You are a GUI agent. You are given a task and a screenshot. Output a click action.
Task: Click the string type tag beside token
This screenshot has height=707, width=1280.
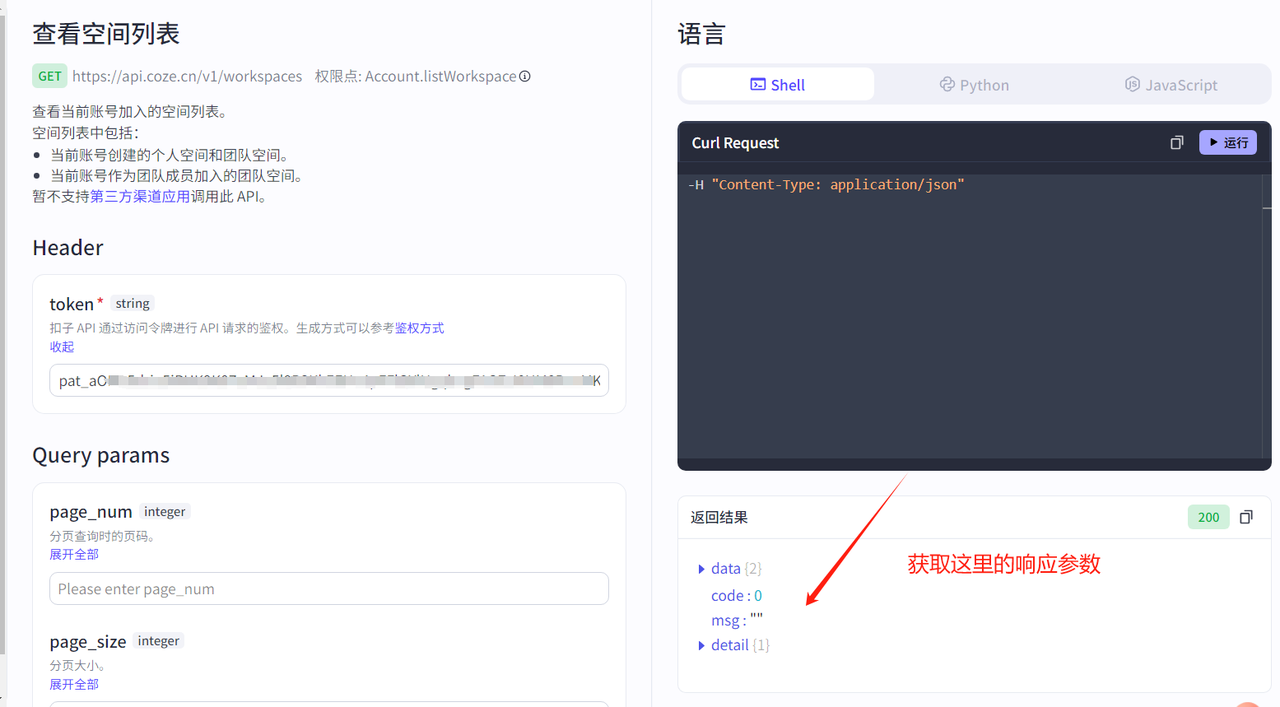[132, 303]
